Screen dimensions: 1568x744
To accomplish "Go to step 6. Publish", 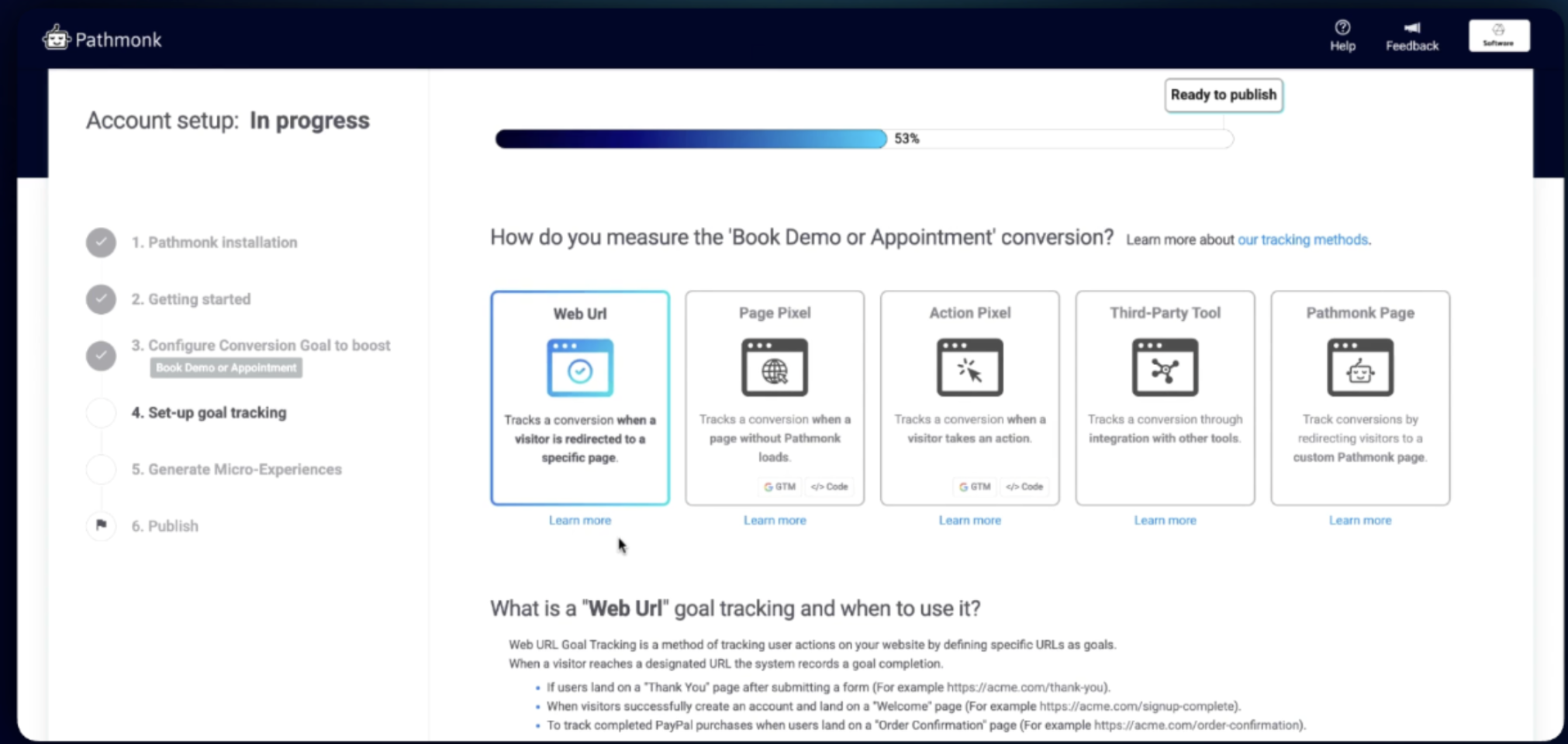I will (164, 525).
